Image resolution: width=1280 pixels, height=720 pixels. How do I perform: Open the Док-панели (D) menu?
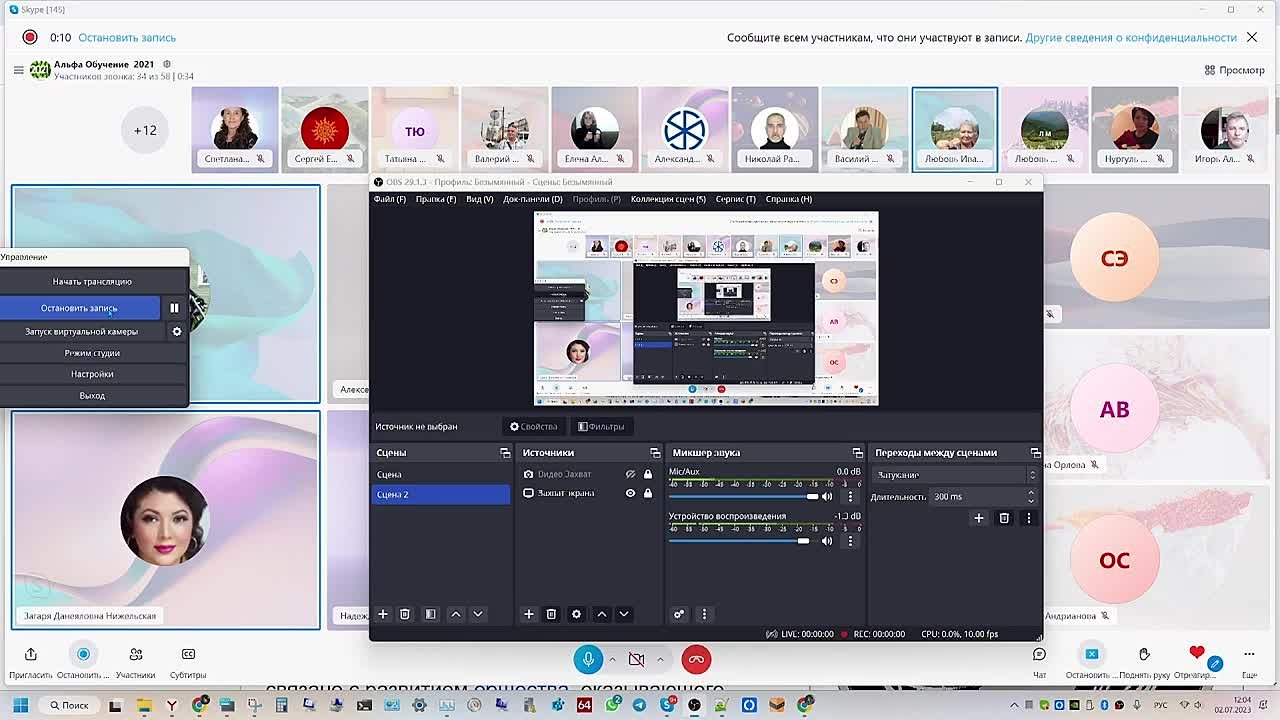(533, 199)
